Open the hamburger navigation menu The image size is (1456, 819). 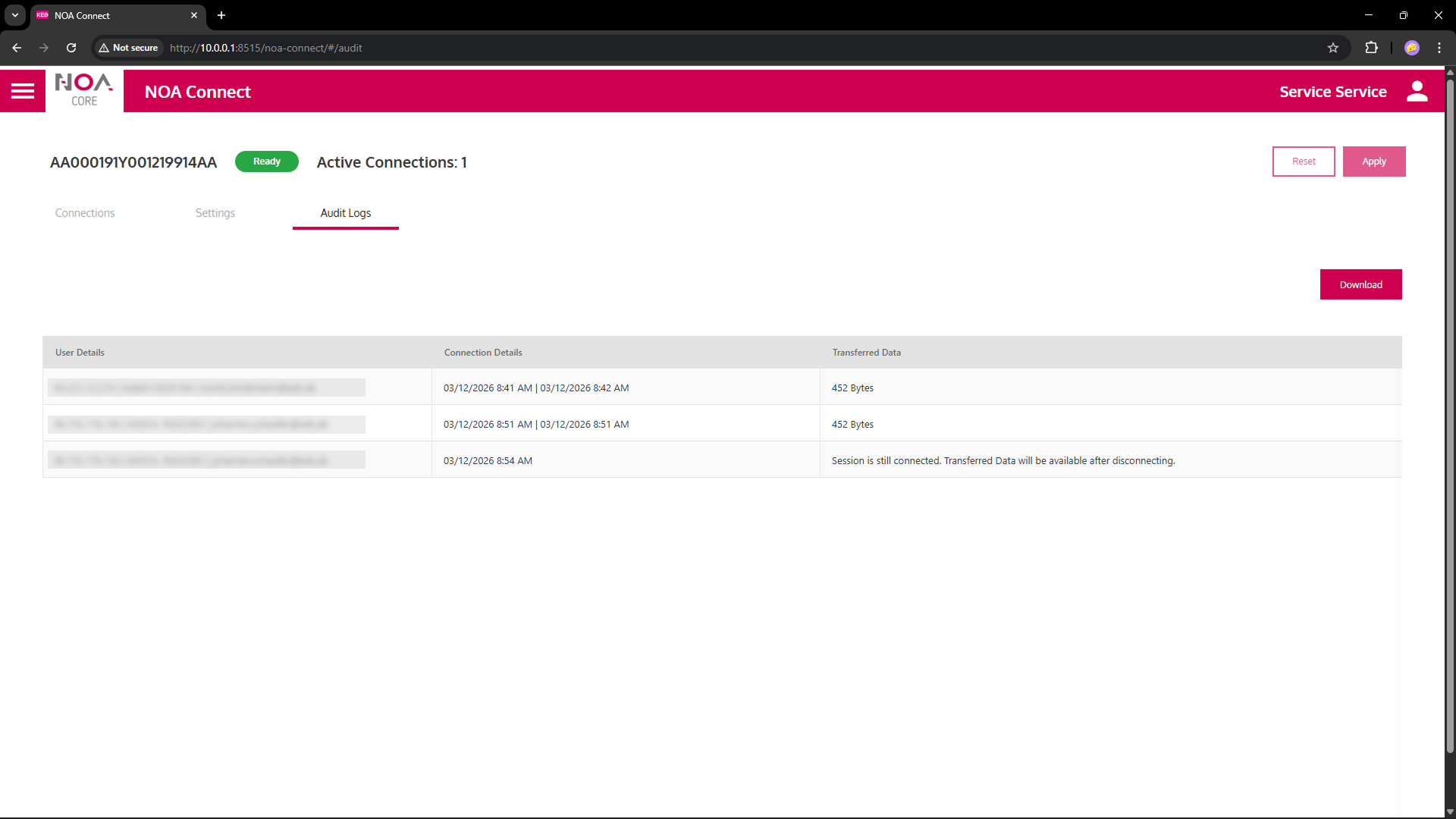[23, 91]
